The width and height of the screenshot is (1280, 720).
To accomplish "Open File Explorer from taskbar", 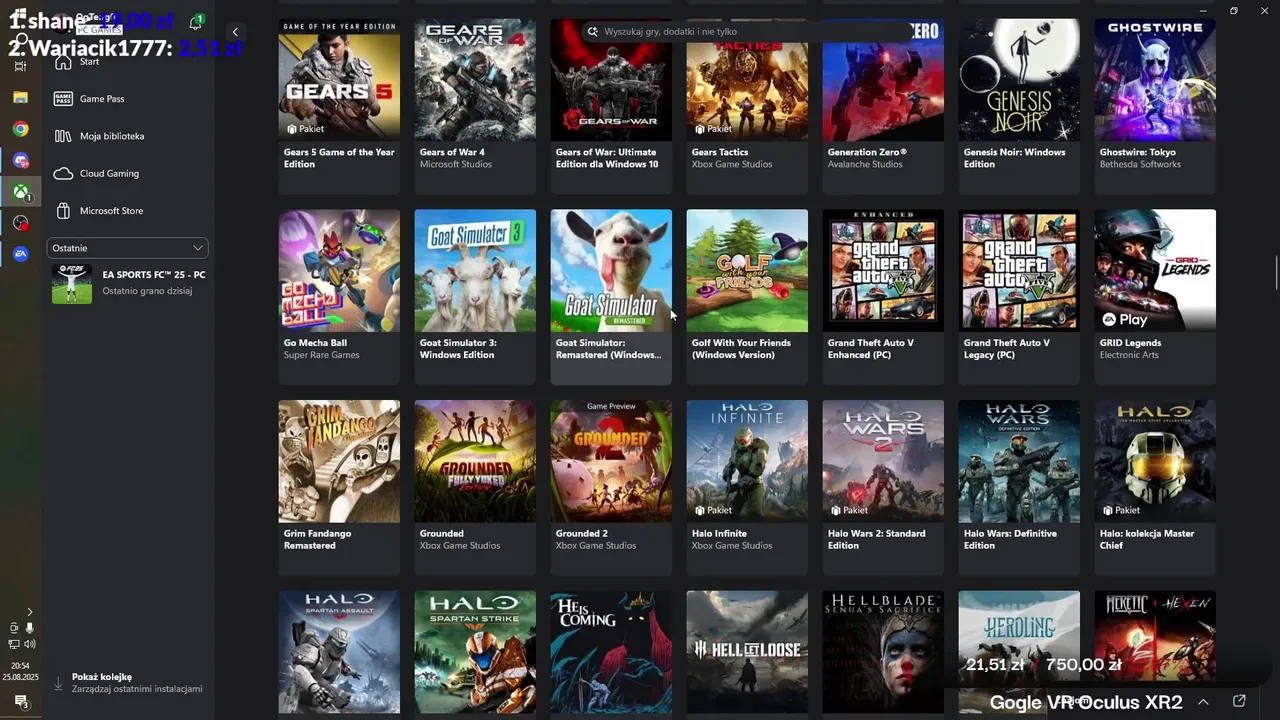I will [20, 98].
